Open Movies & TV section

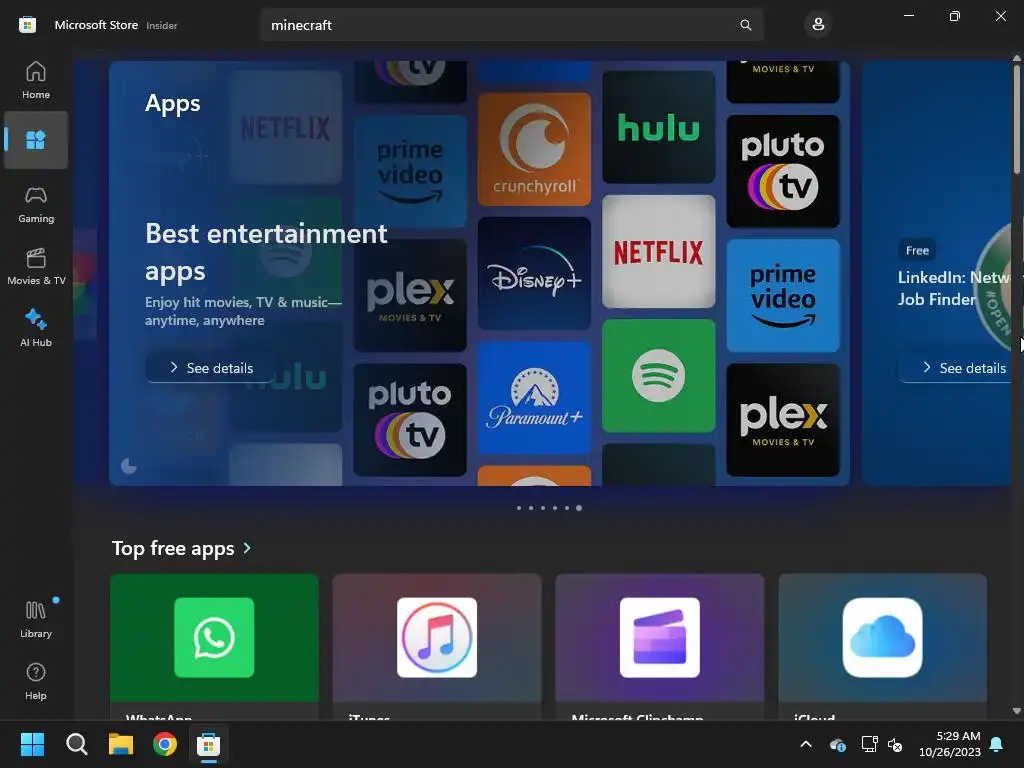tap(36, 266)
